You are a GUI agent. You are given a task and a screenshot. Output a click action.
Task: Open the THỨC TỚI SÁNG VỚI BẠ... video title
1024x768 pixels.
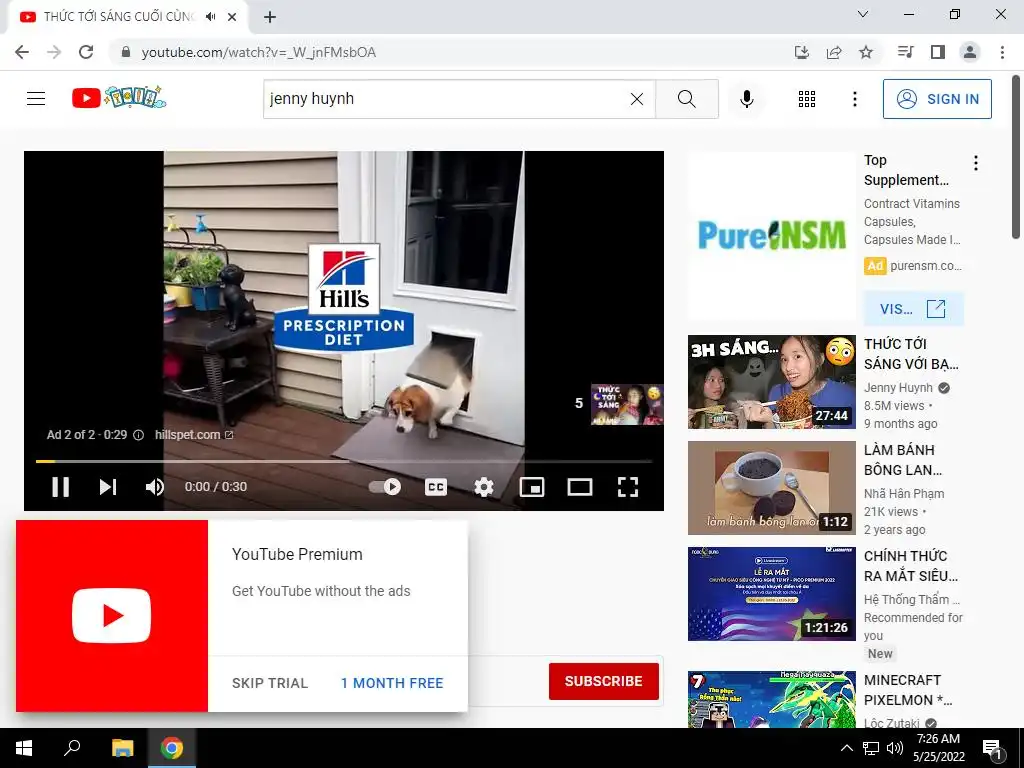click(911, 354)
